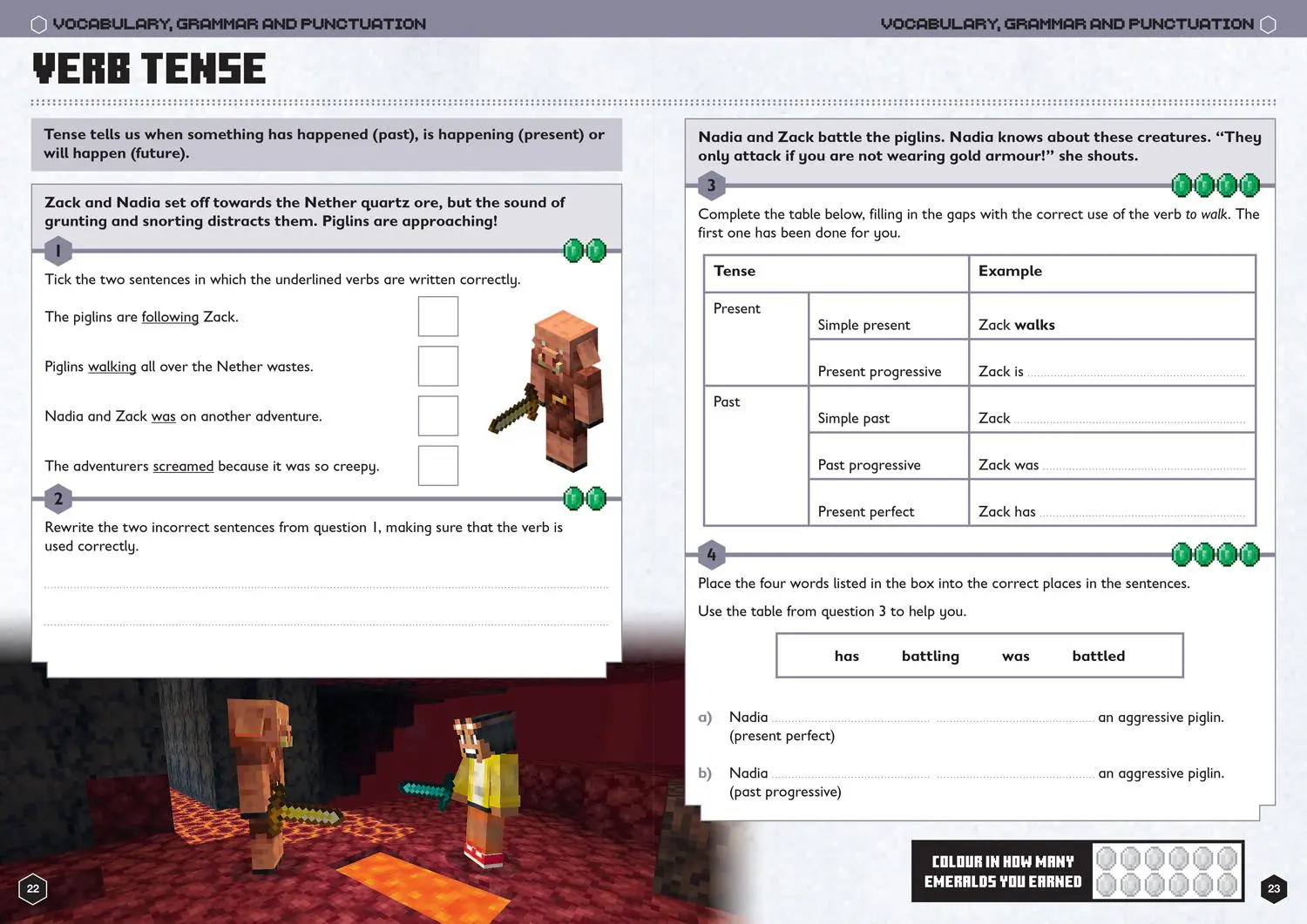Click the question 2 number badge
Image resolution: width=1307 pixels, height=924 pixels.
tap(58, 499)
